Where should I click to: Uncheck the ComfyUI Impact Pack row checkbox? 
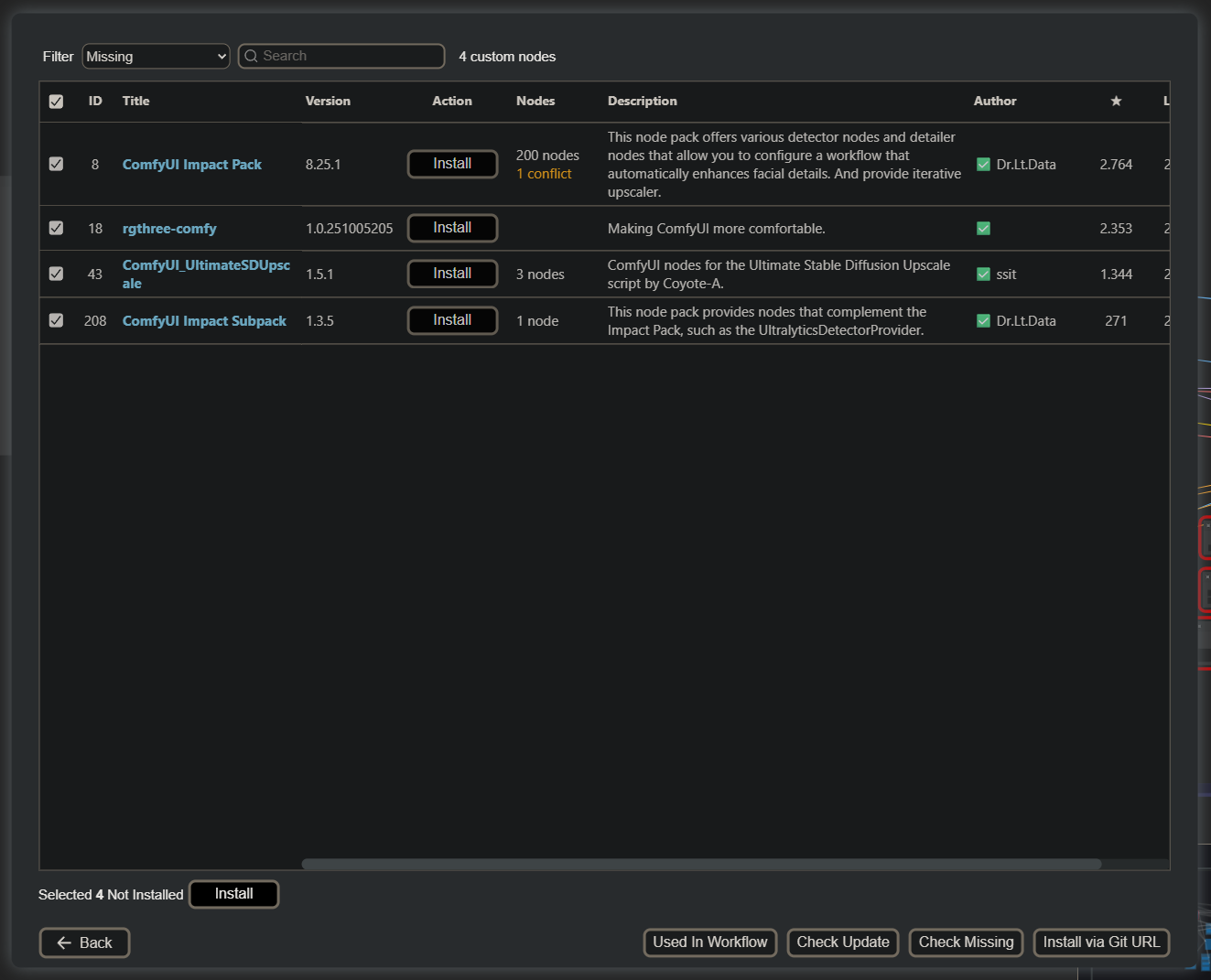point(56,164)
